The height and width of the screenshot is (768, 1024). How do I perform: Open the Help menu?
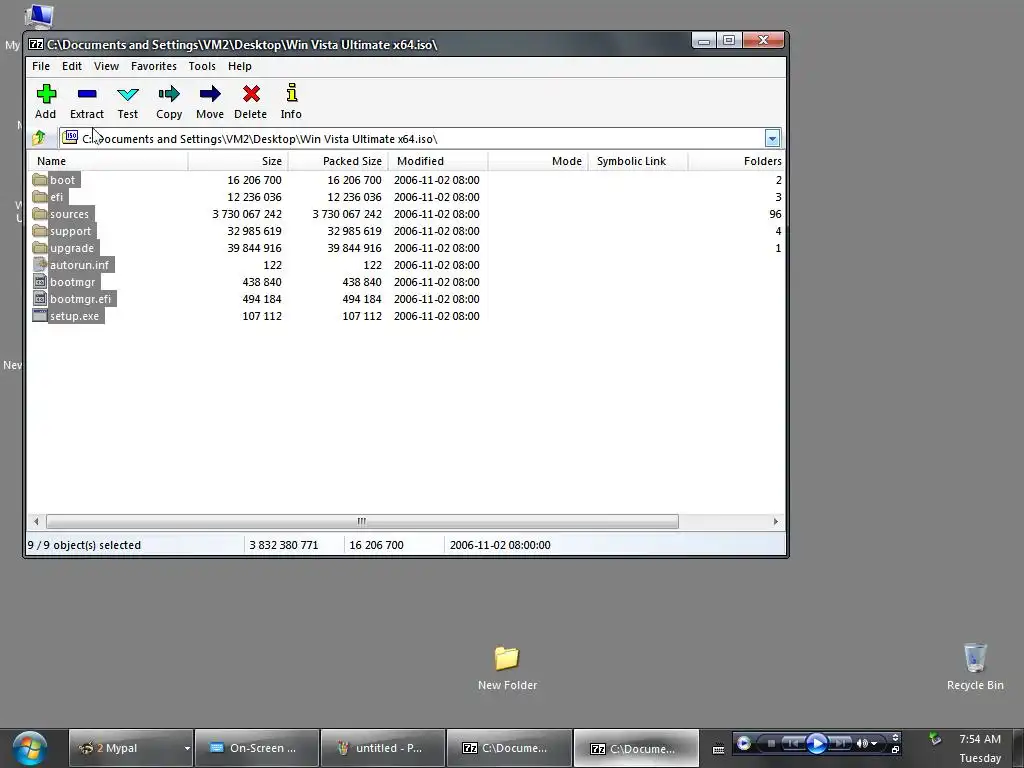point(240,66)
